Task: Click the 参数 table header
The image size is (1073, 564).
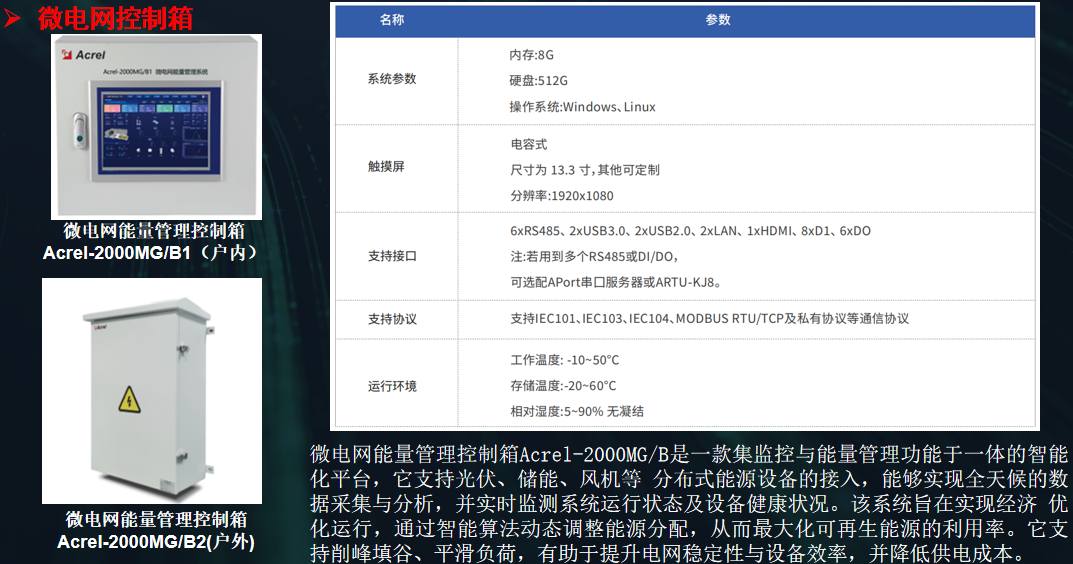Action: click(718, 20)
